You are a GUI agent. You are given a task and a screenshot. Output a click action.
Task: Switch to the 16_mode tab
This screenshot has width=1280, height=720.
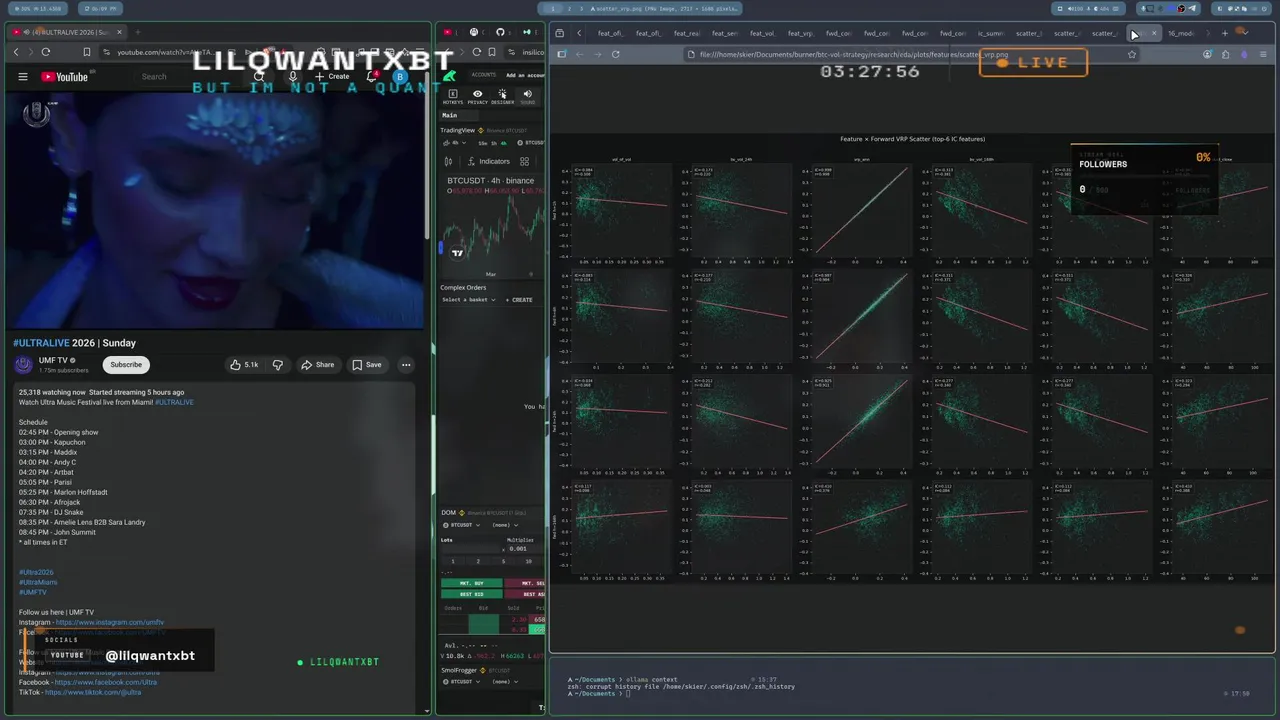point(1181,33)
